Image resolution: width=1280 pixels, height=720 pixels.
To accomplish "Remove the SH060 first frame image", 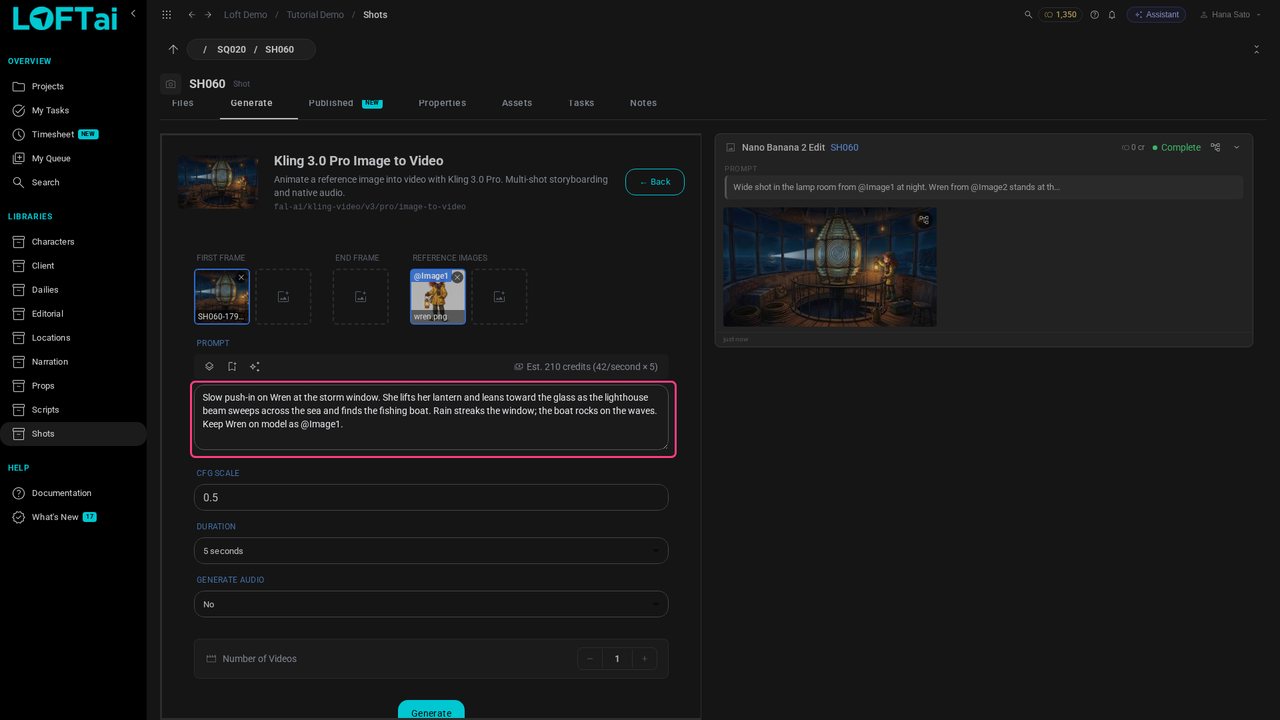I will 241,277.
